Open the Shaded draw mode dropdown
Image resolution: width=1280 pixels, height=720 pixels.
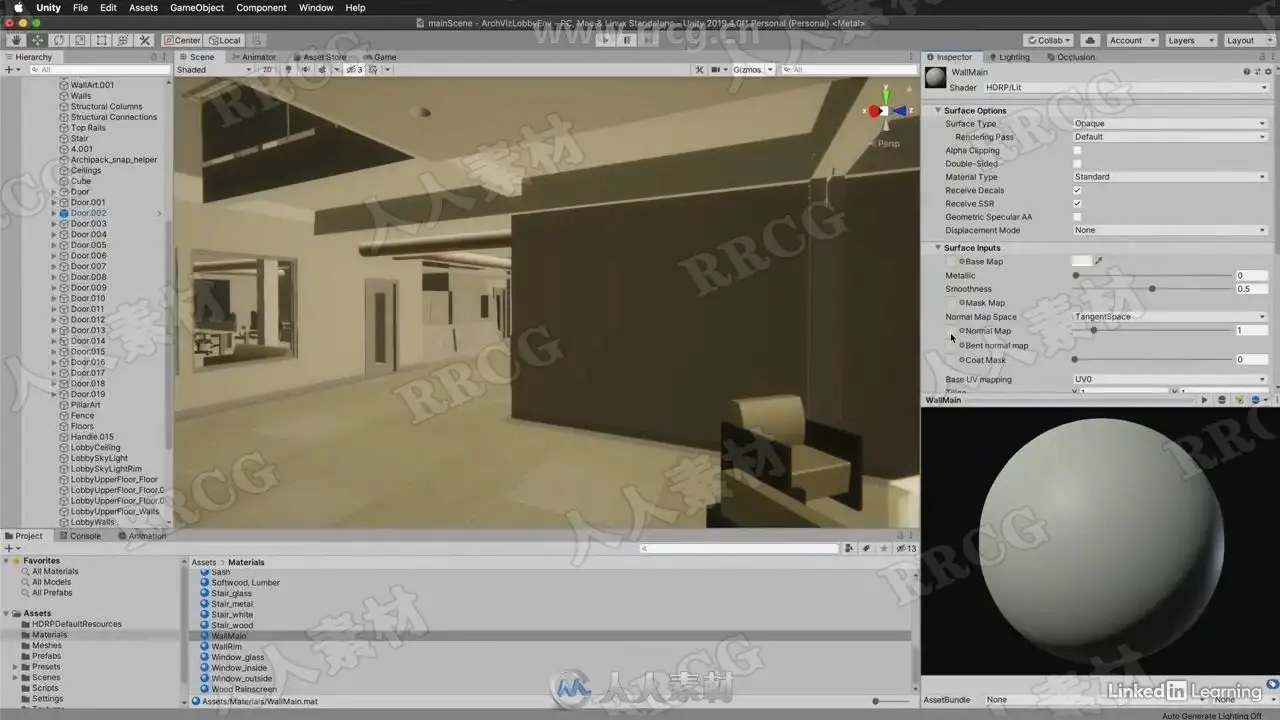click(214, 70)
